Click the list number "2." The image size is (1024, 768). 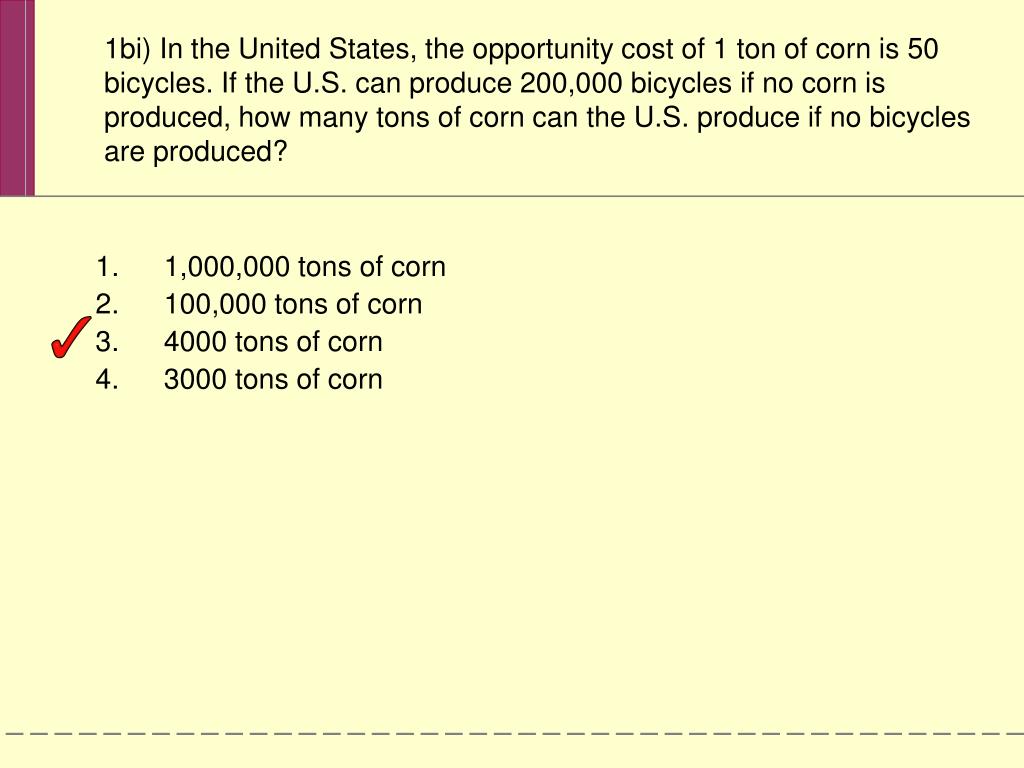tap(107, 304)
